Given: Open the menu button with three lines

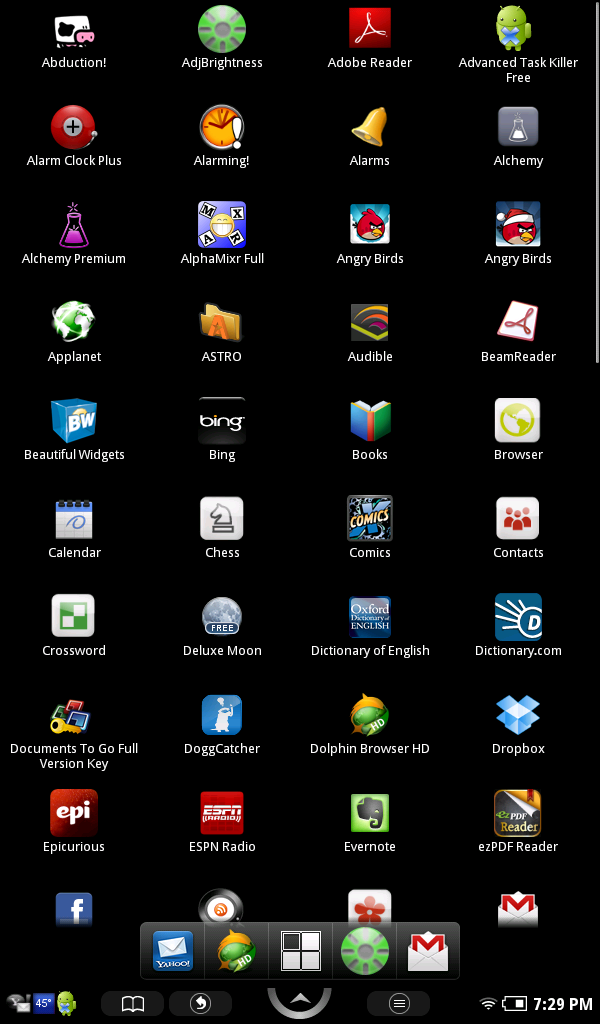Looking at the screenshot, I should [x=399, y=1003].
